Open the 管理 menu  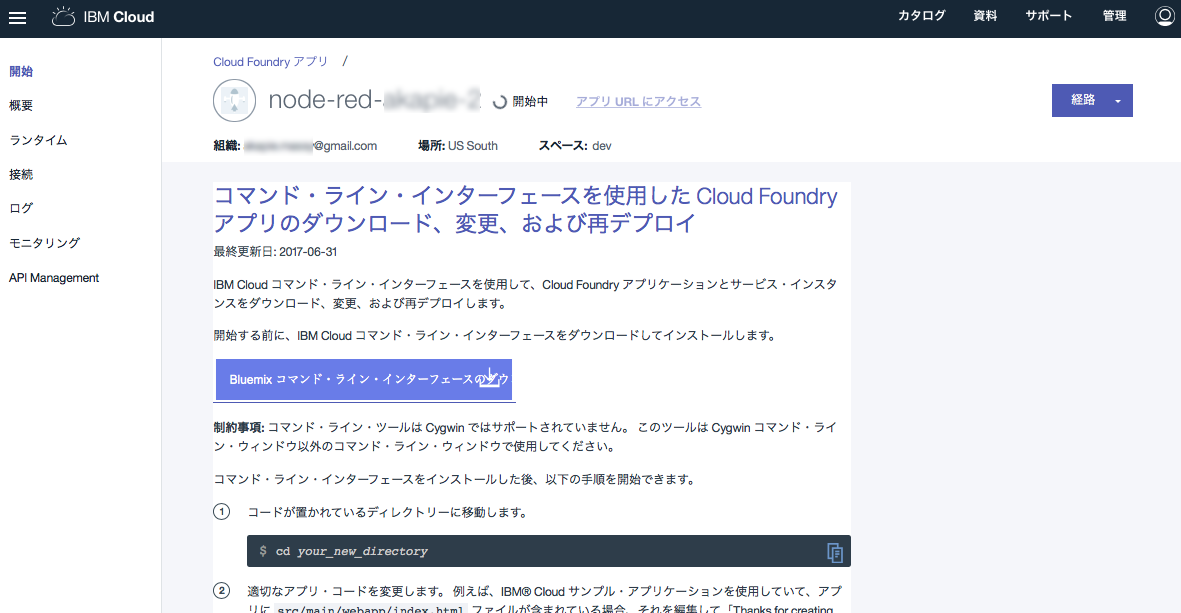[1115, 16]
